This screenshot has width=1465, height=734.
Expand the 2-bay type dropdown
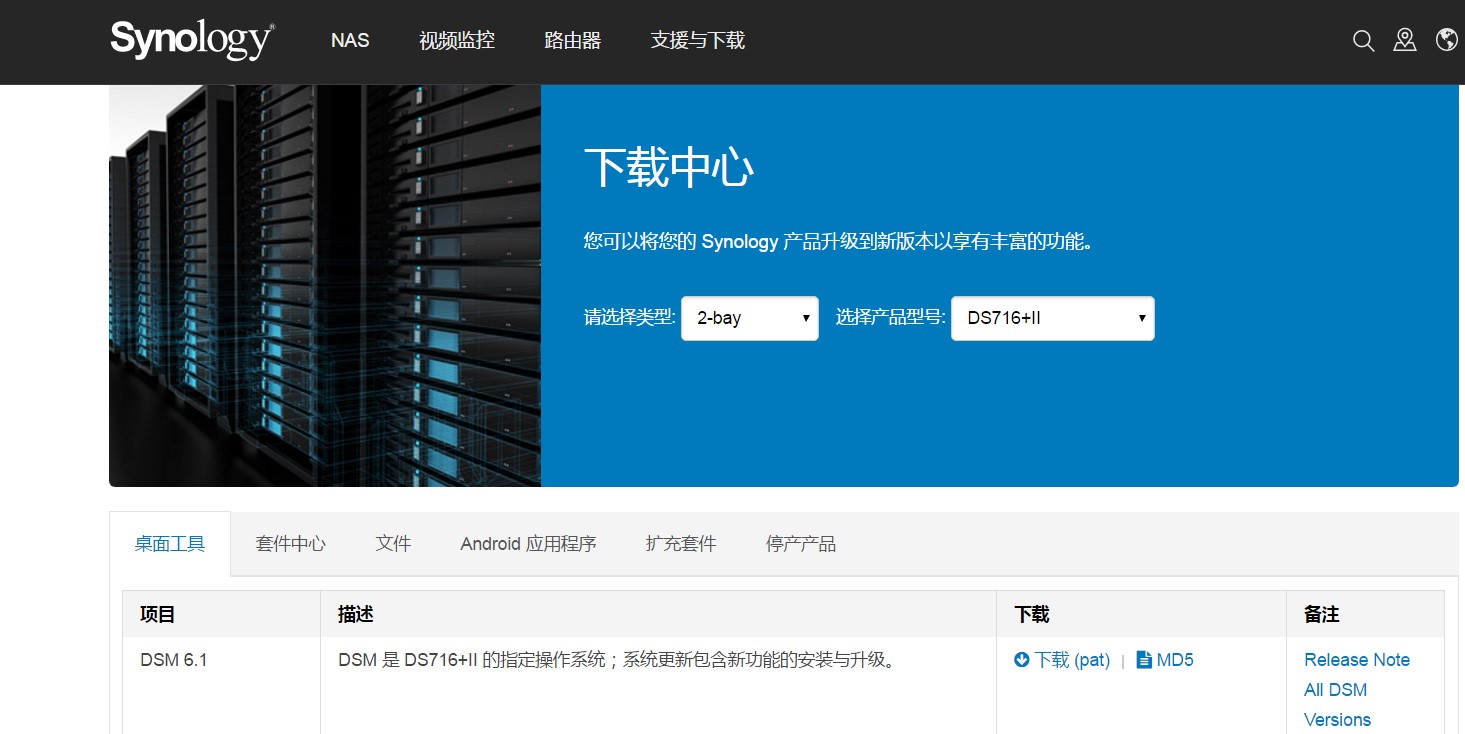pos(750,318)
